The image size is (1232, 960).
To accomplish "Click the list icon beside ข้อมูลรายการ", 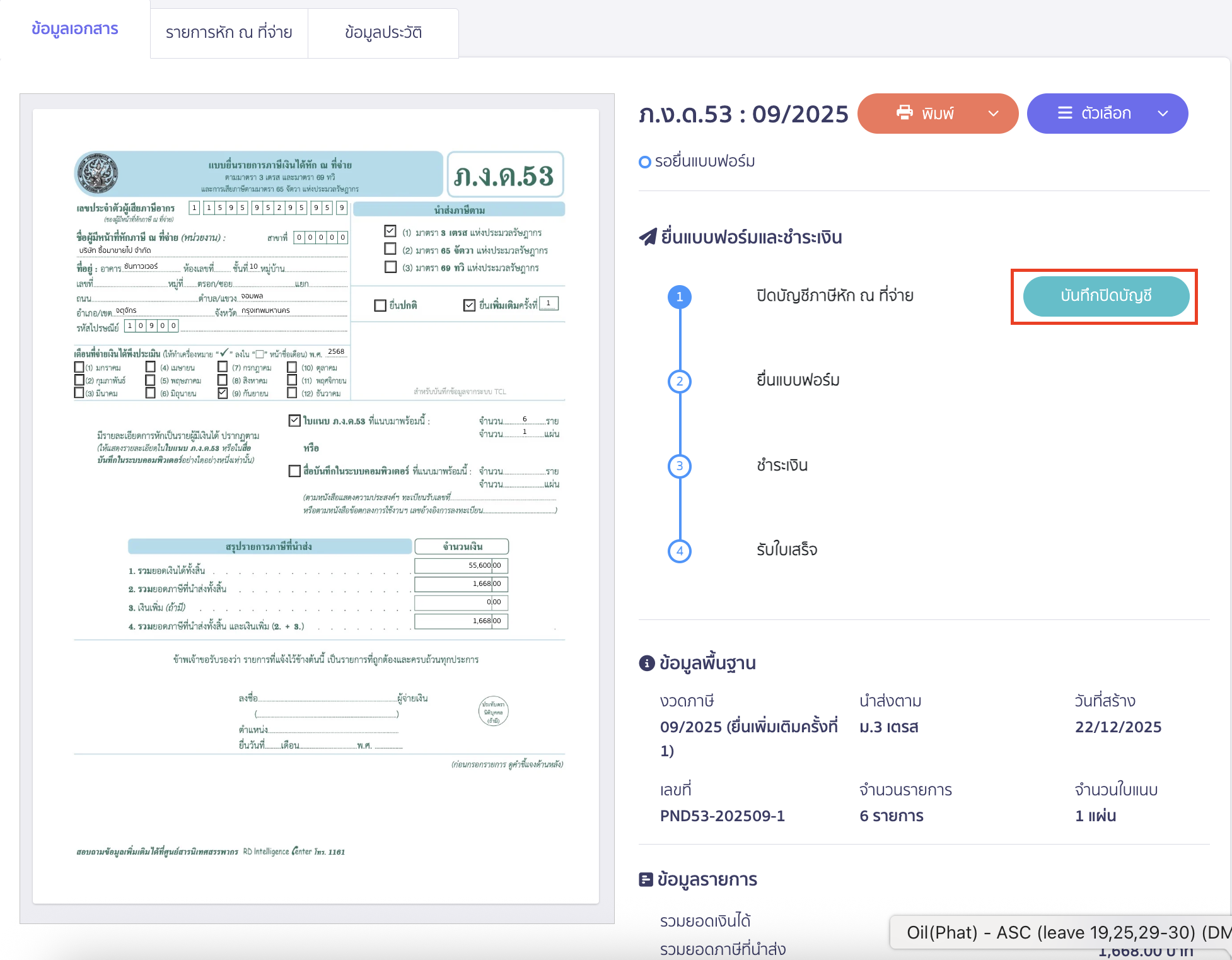I will click(x=646, y=879).
